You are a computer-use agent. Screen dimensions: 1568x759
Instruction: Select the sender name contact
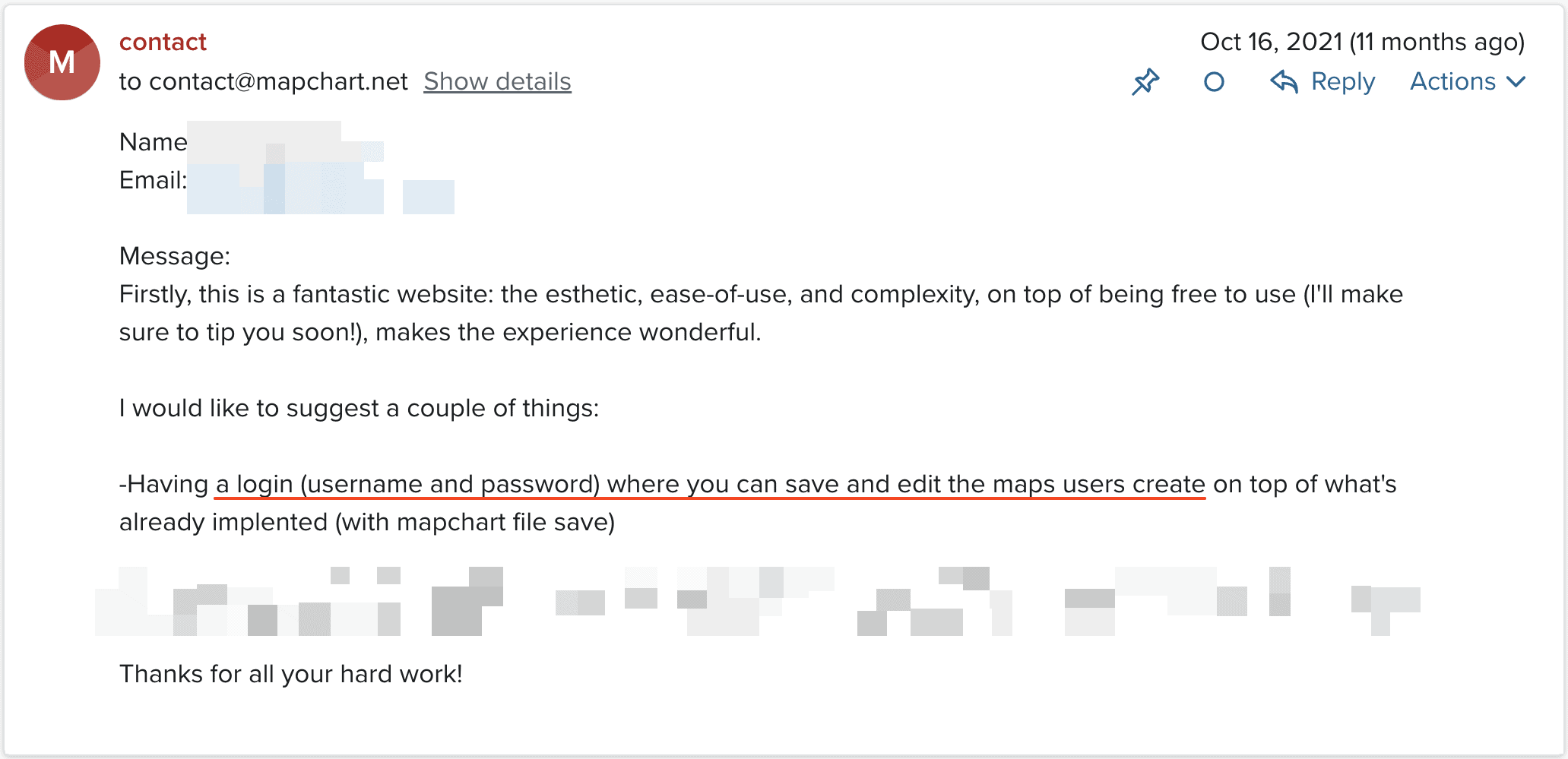tap(163, 42)
